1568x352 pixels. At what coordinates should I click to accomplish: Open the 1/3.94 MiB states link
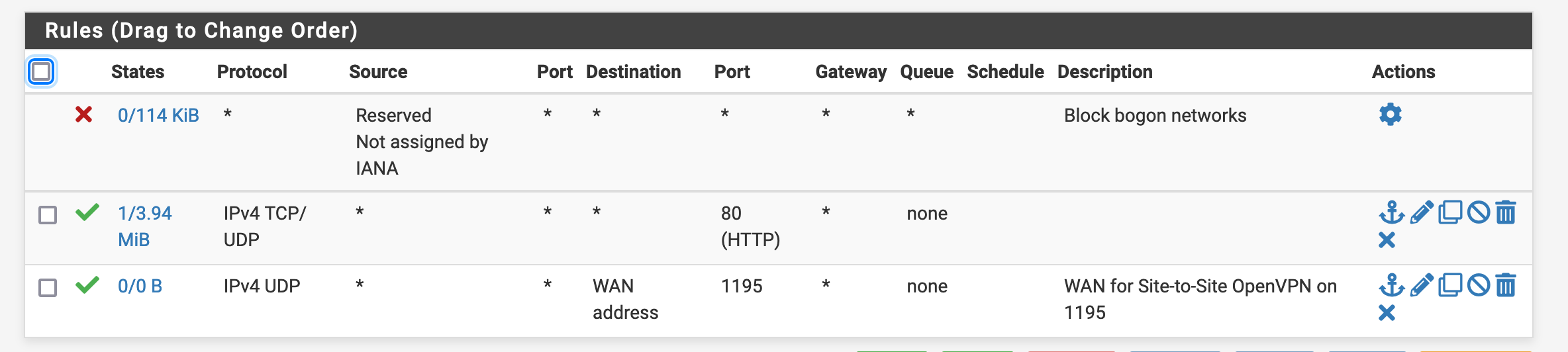[x=145, y=226]
